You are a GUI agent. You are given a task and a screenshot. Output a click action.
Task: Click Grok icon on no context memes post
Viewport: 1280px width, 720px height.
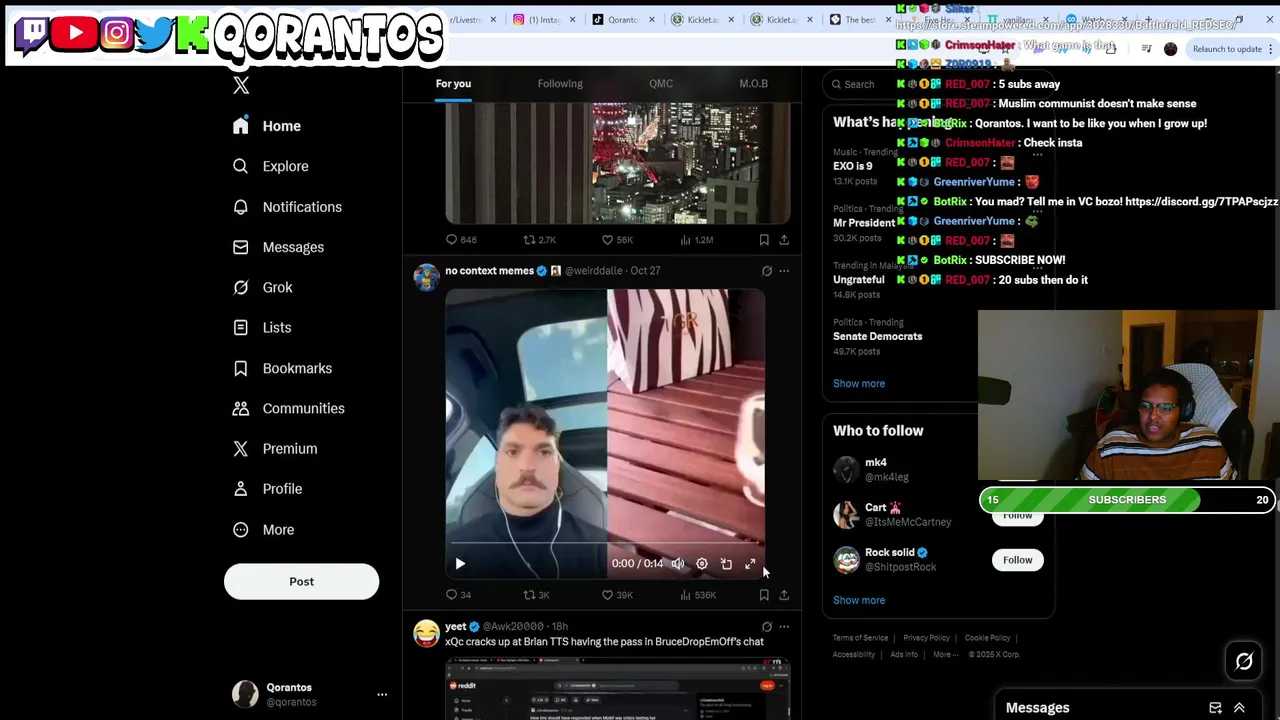(767, 271)
